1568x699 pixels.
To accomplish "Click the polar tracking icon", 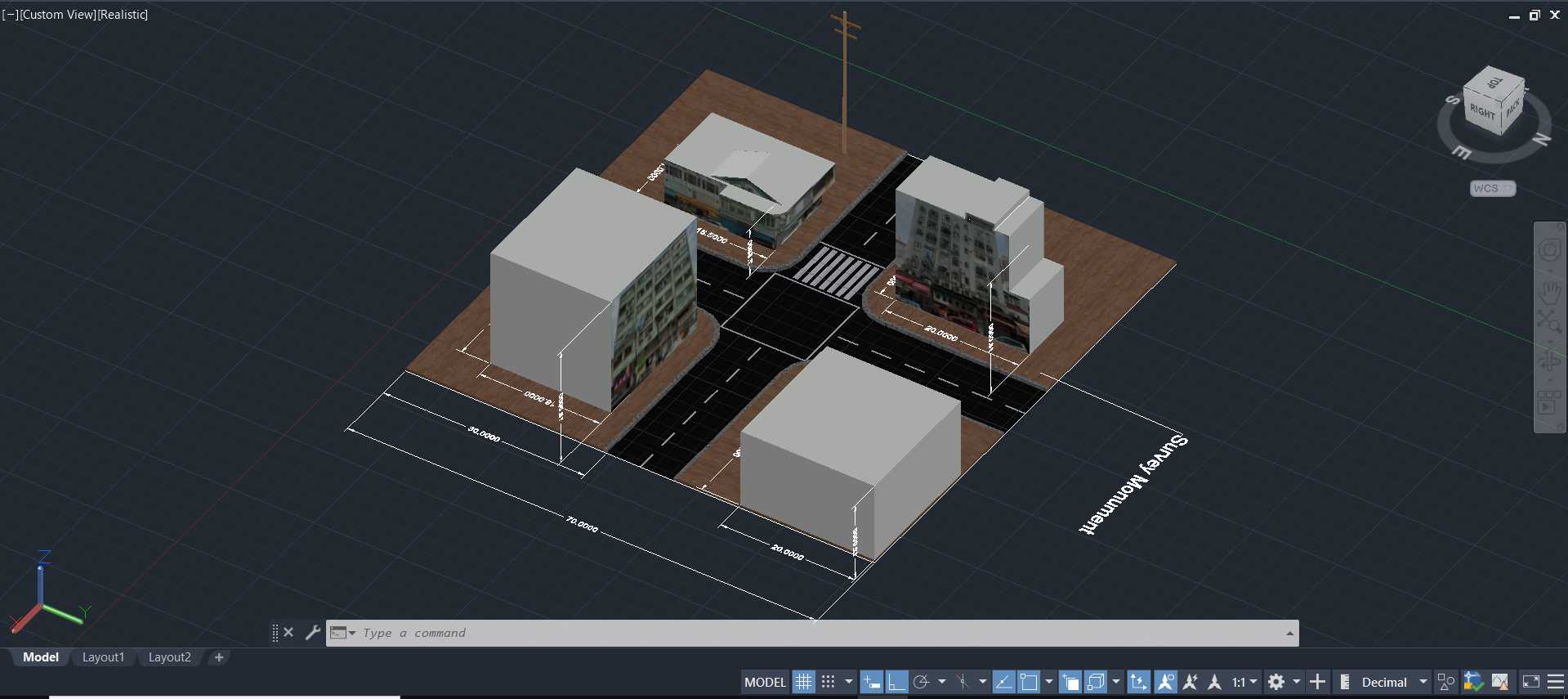I will (922, 682).
